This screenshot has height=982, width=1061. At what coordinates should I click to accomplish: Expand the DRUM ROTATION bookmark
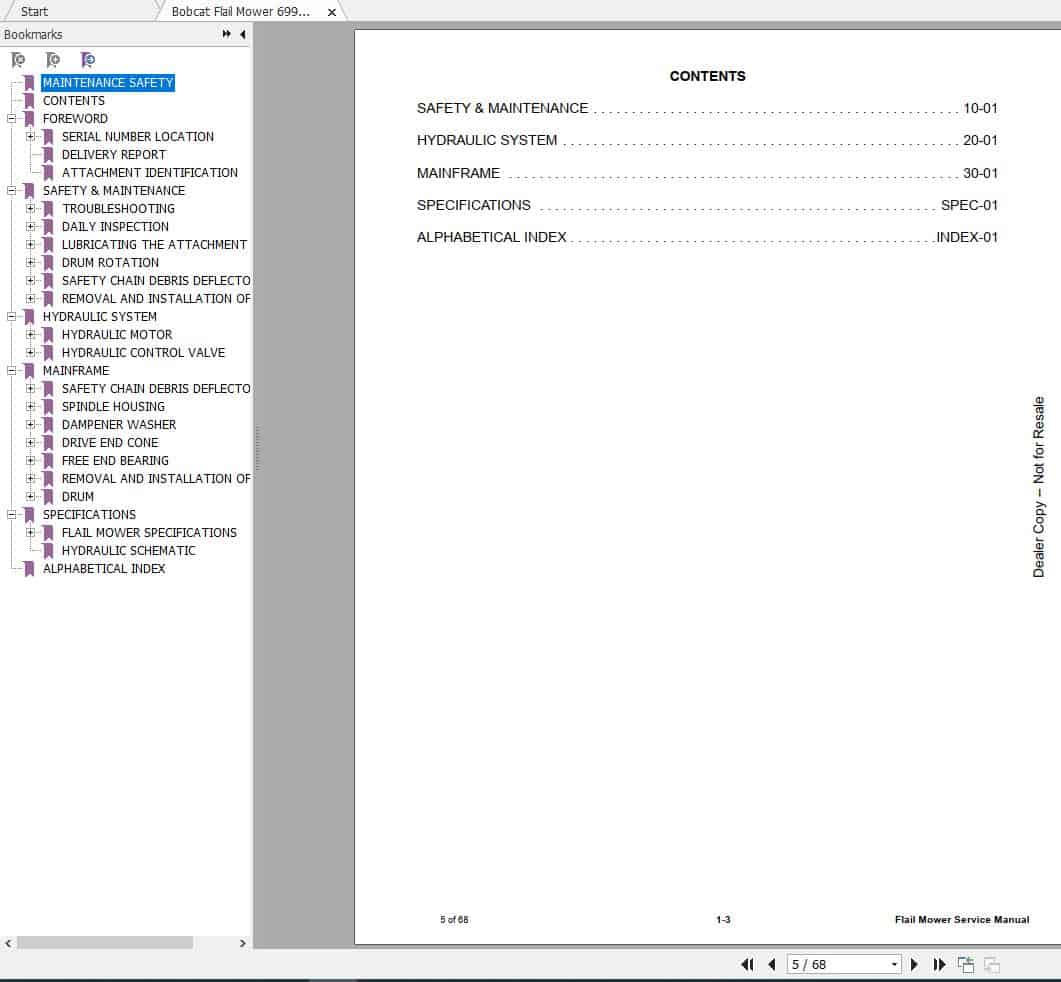tap(30, 262)
